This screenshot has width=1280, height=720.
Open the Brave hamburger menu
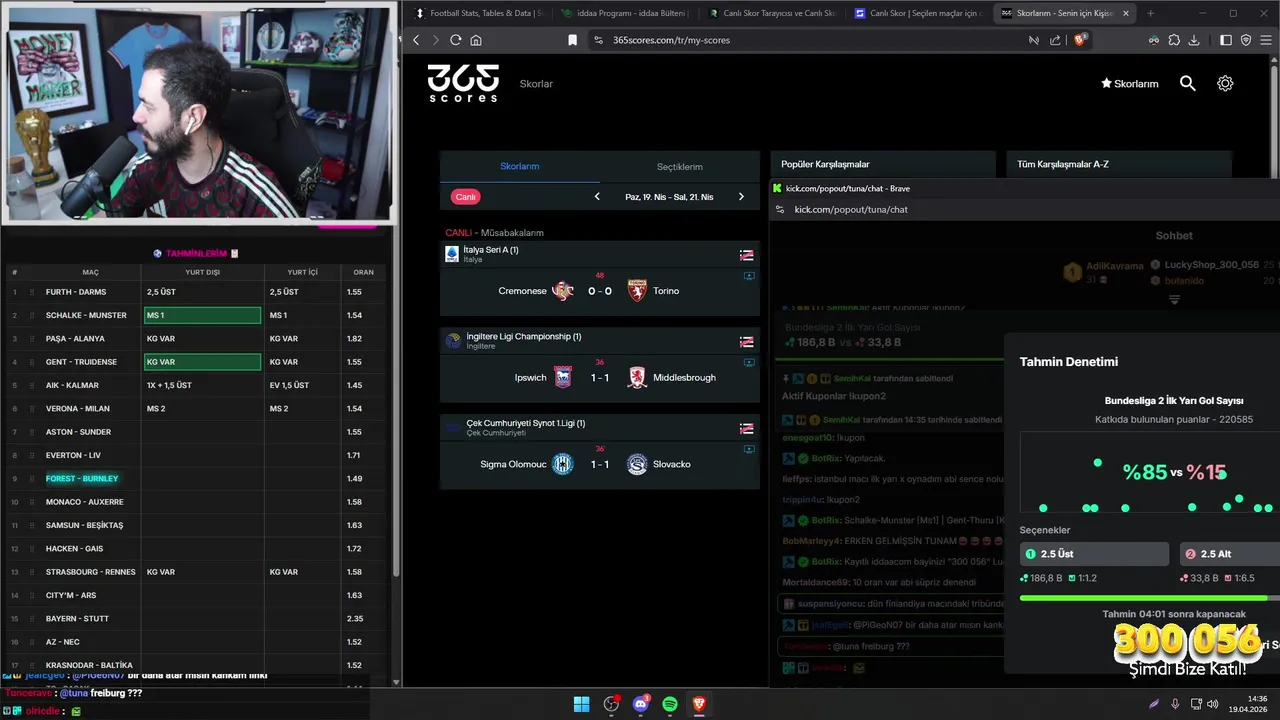point(1265,40)
